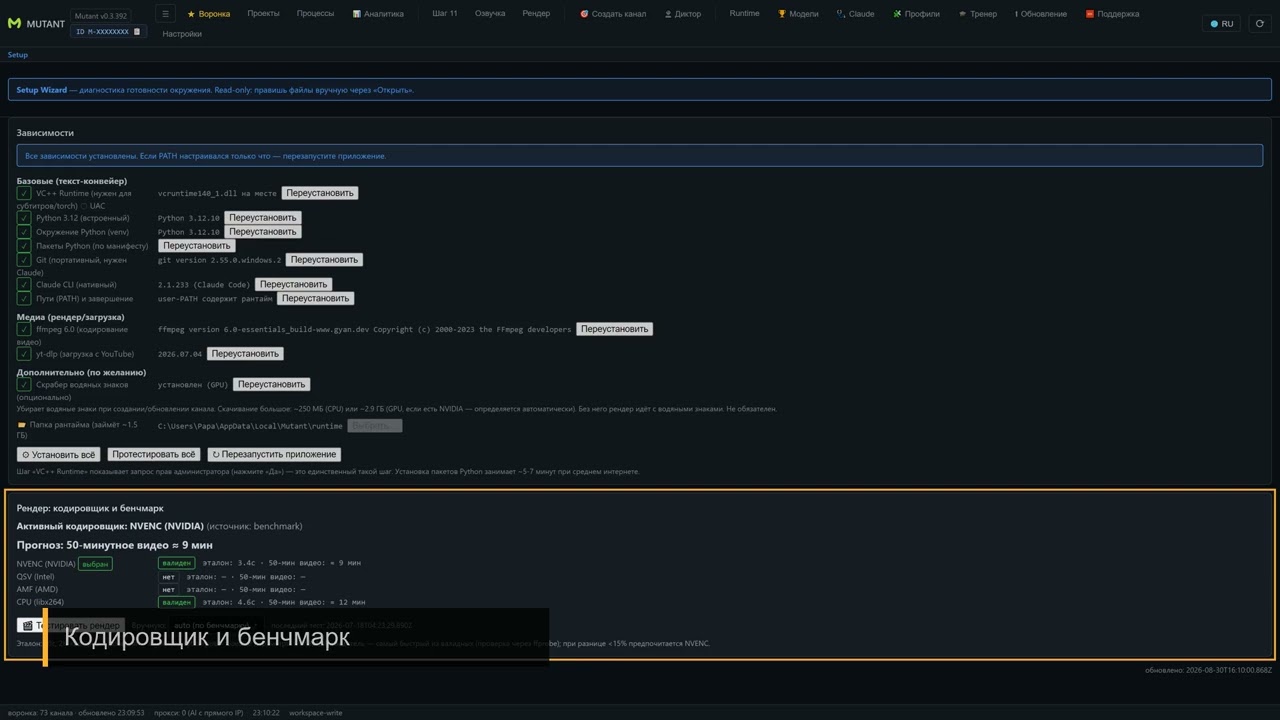1280x720 pixels.
Task: Open the Runtime tab
Action: coord(744,14)
